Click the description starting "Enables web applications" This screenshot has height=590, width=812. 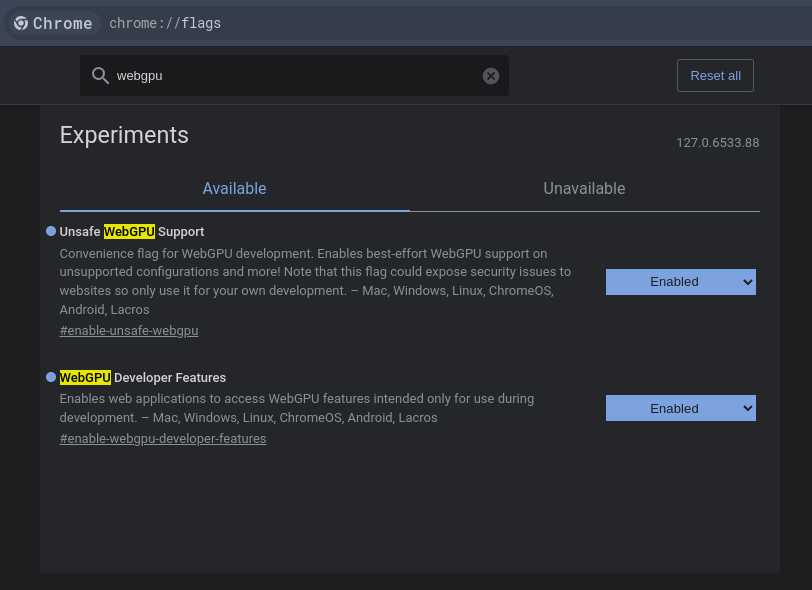pos(297,408)
